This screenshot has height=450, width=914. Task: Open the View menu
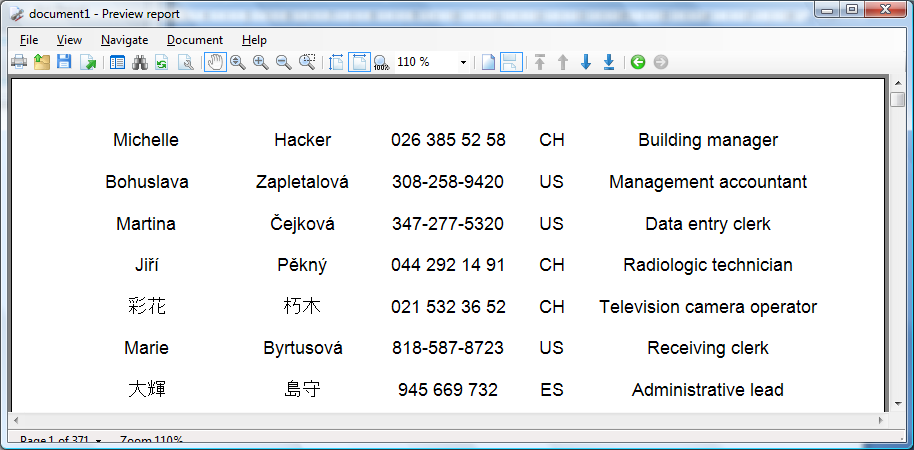(69, 40)
